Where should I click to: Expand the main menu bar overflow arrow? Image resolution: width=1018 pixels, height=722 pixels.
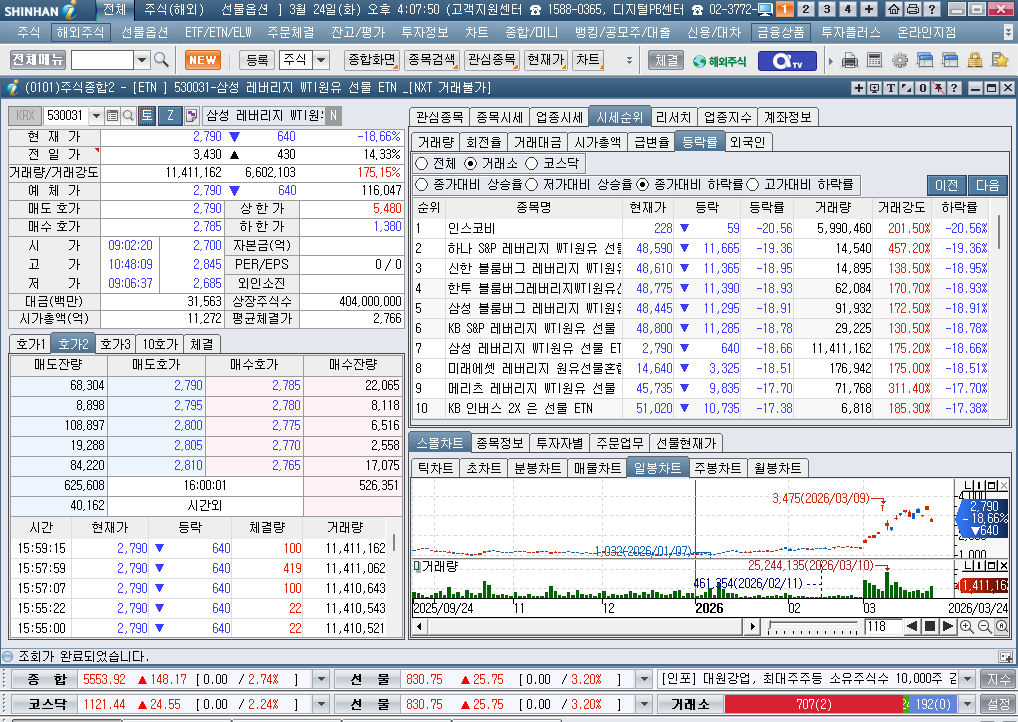click(1008, 32)
